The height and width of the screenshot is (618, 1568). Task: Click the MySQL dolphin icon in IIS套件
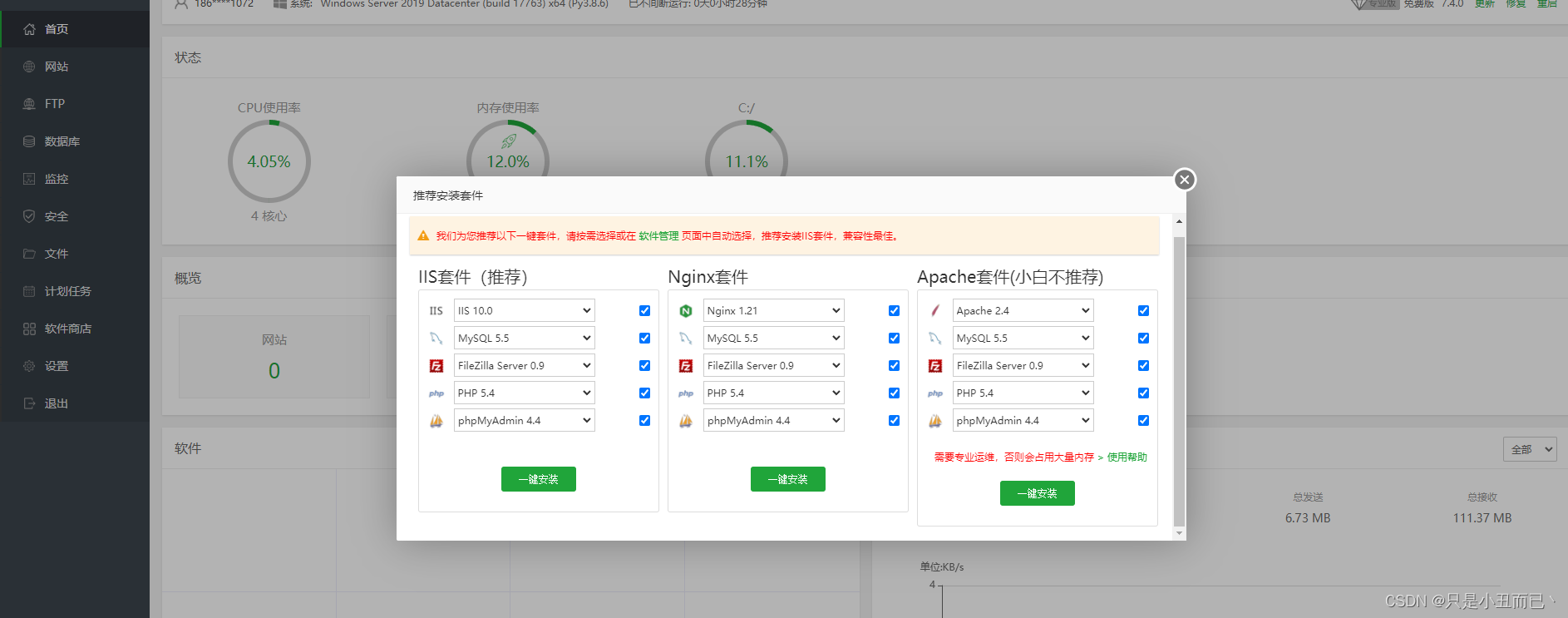436,339
